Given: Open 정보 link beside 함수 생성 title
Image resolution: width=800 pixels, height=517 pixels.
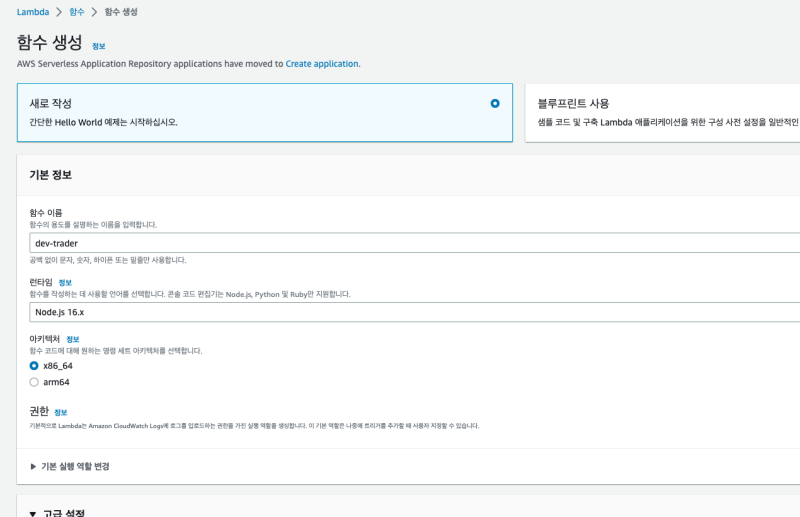Looking at the screenshot, I should [98, 46].
